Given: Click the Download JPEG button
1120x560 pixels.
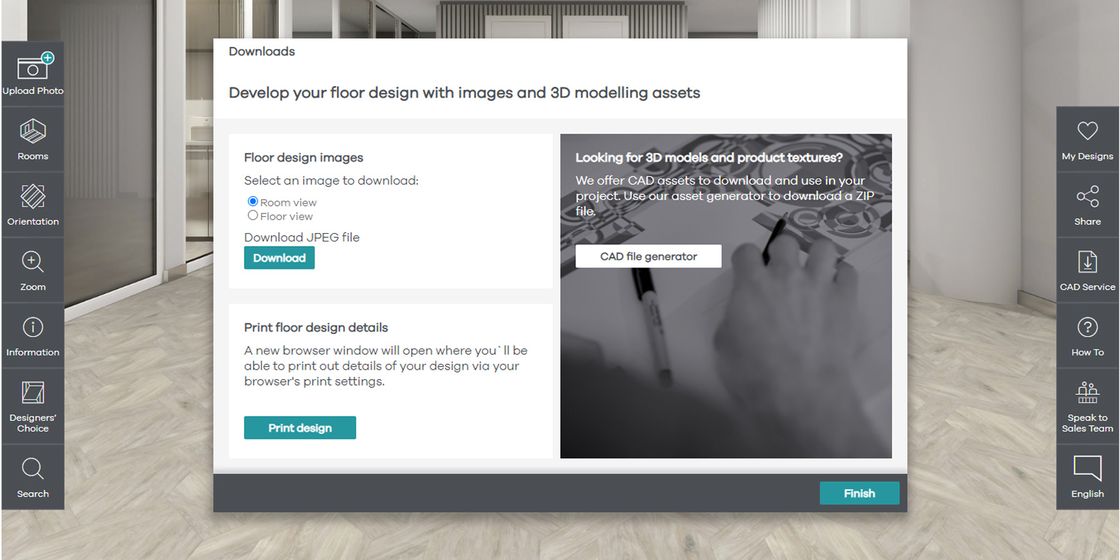Looking at the screenshot, I should pyautogui.click(x=279, y=258).
